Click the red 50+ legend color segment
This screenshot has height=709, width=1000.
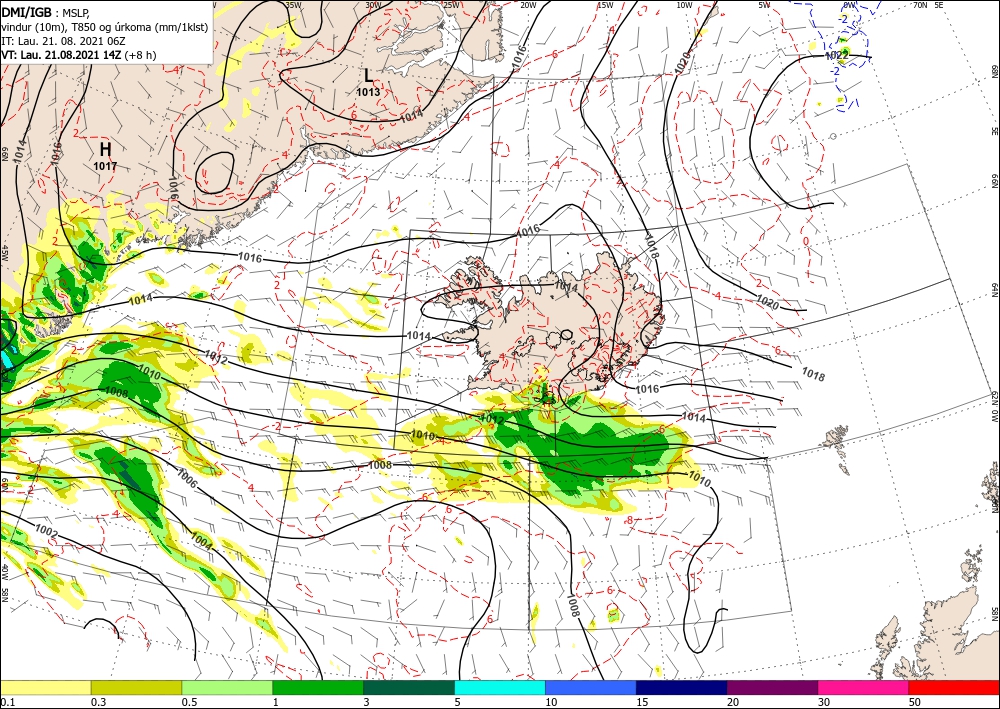pos(954,687)
